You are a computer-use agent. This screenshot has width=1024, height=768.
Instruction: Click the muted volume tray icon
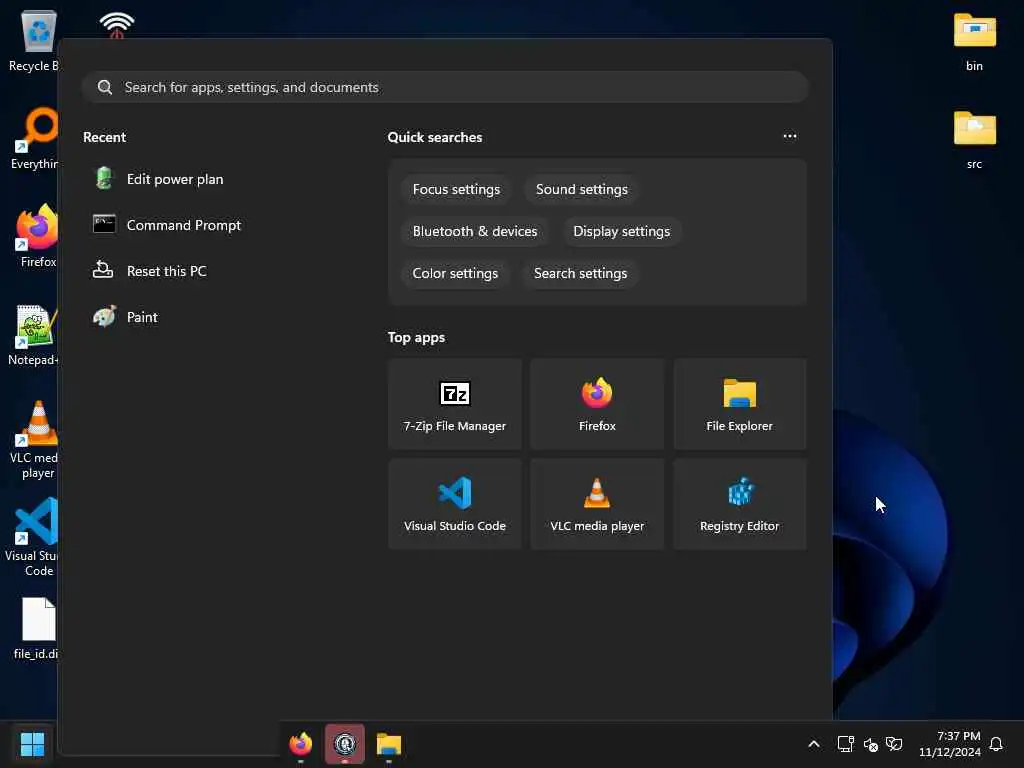pyautogui.click(x=871, y=744)
